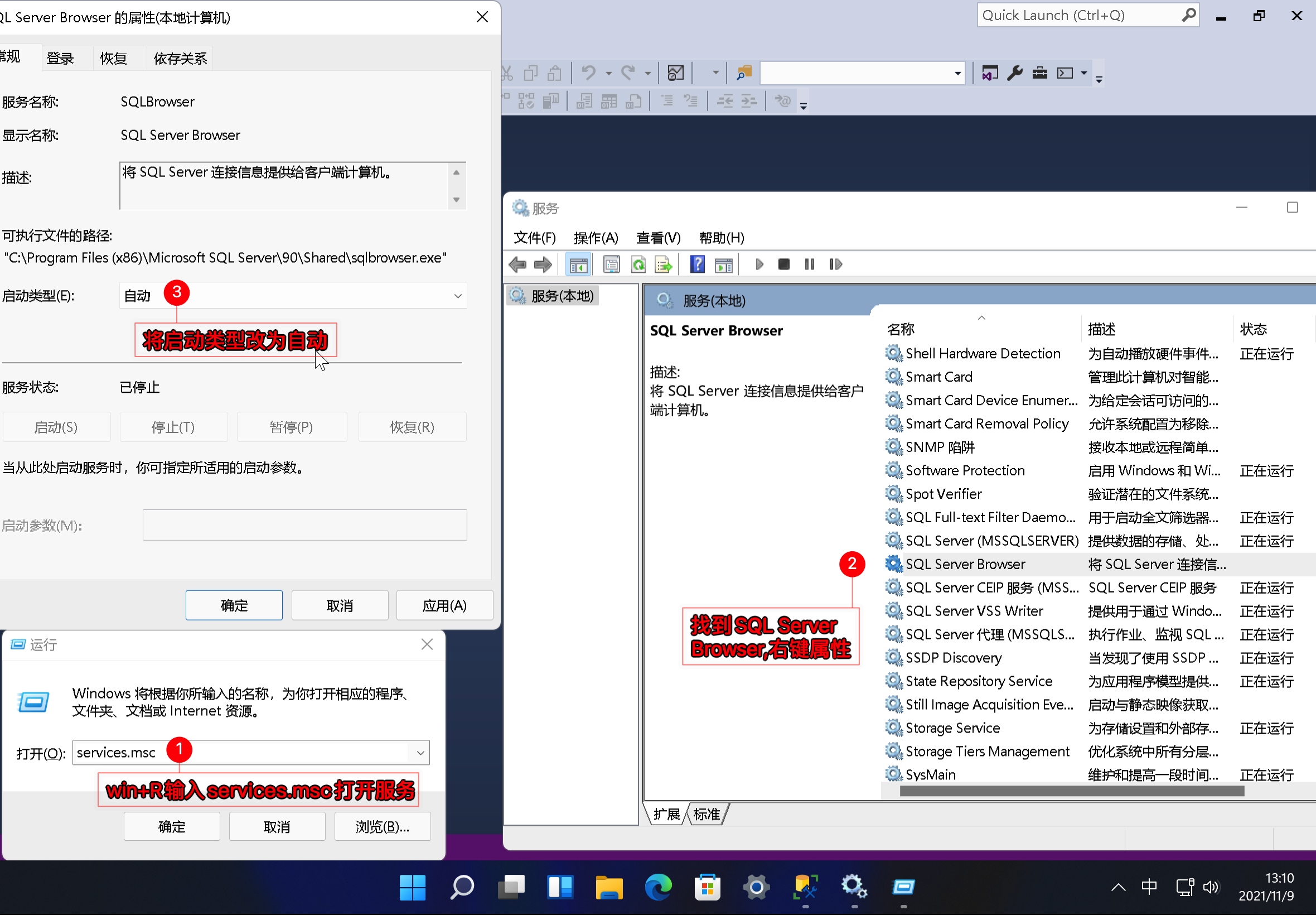Image resolution: width=1316 pixels, height=915 pixels.
Task: Expand the services.msc open combo box
Action: 420,753
